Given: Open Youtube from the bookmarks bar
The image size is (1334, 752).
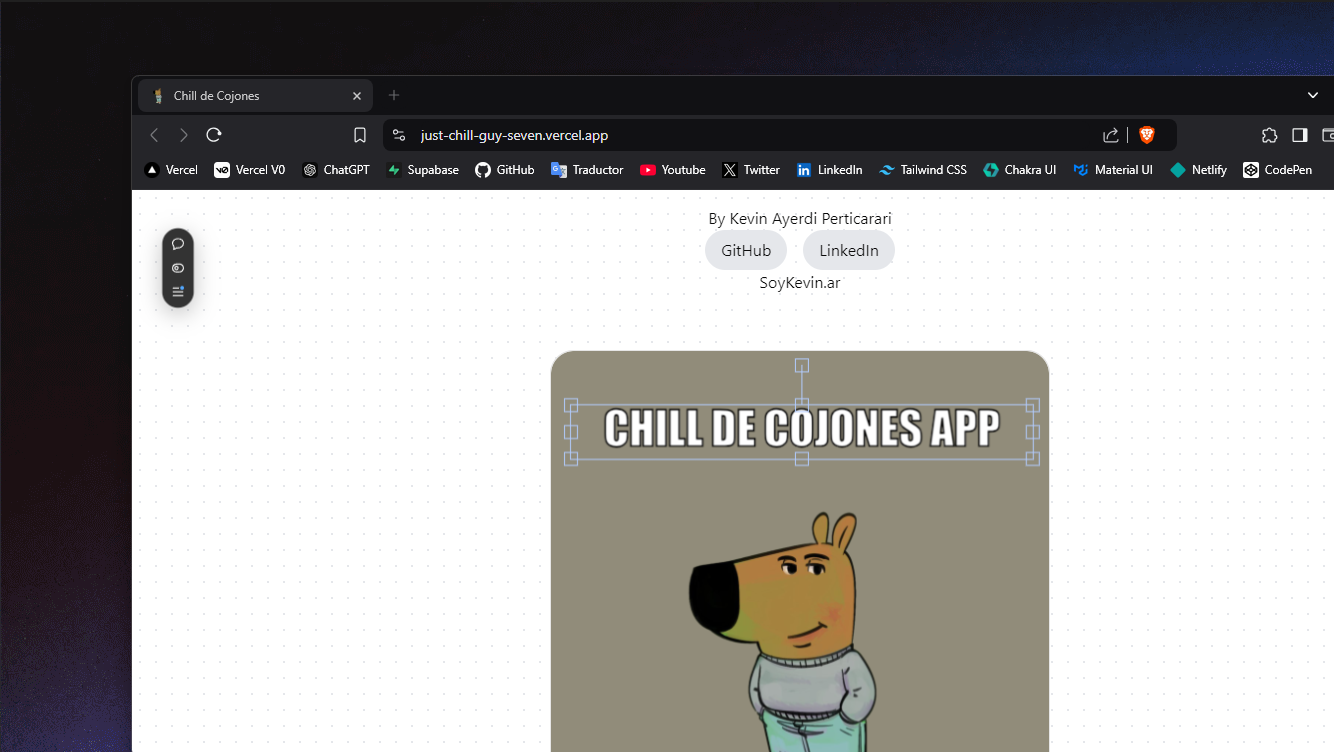Looking at the screenshot, I should pos(672,169).
